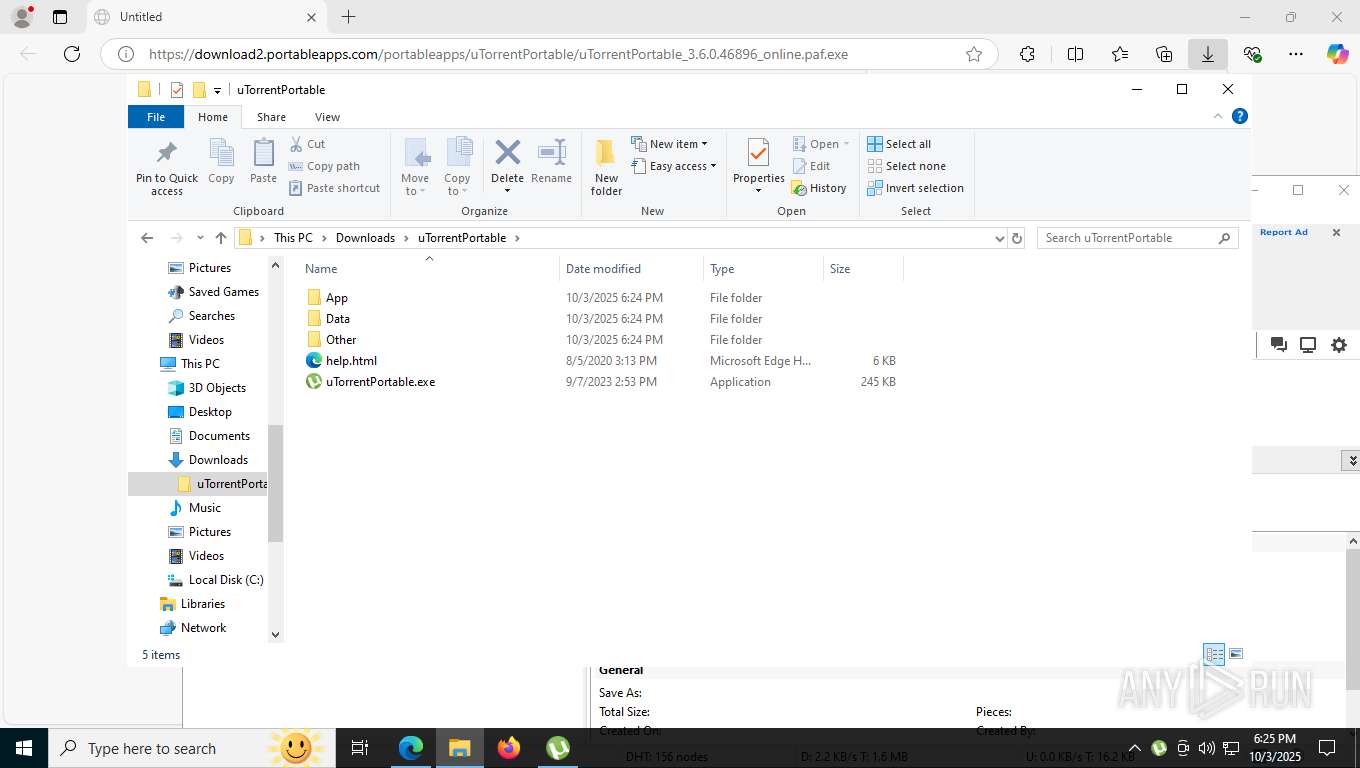The height and width of the screenshot is (768, 1360).
Task: Click the Paste ribbon button
Action: (x=263, y=163)
